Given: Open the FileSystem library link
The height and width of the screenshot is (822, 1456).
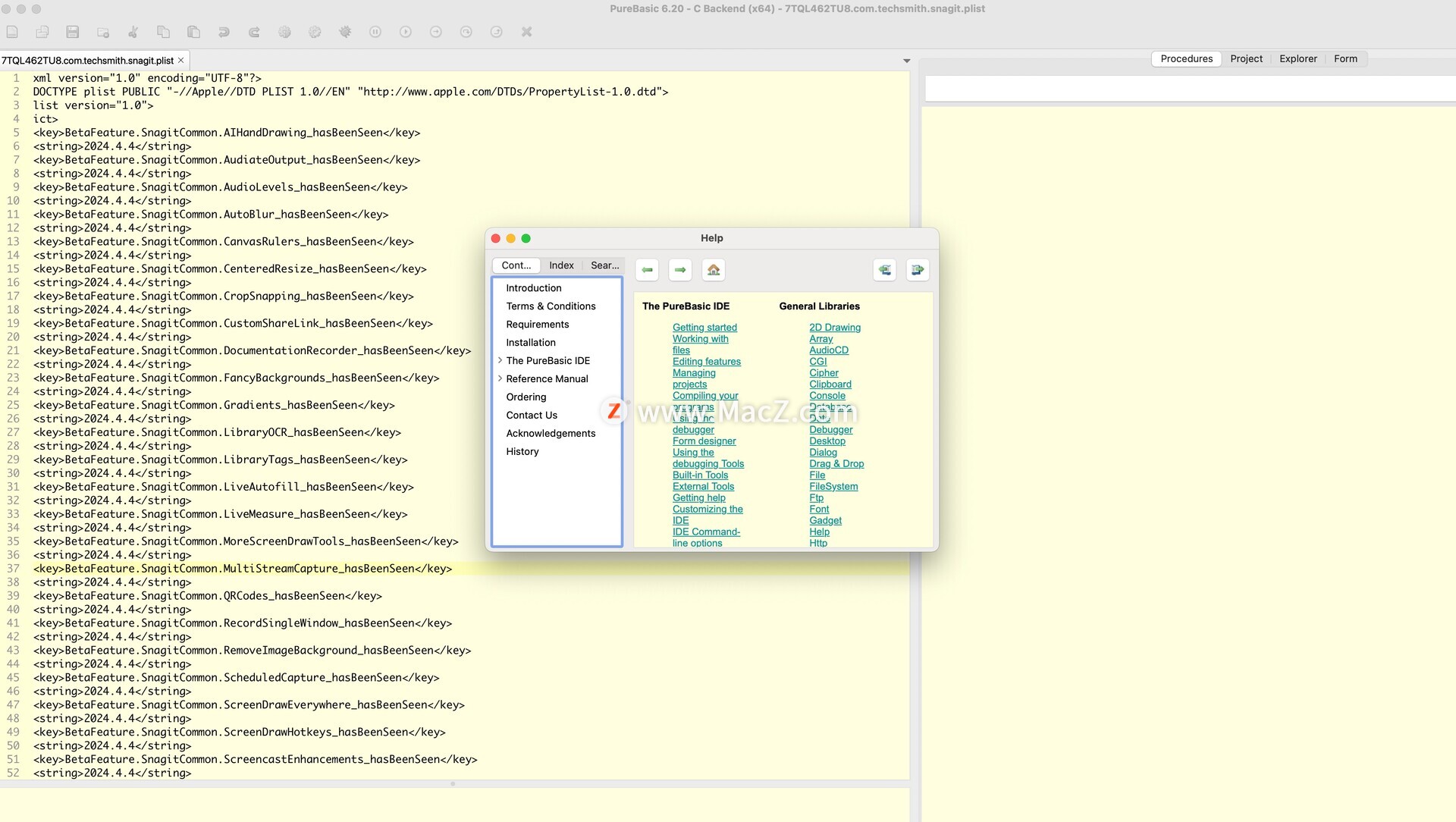Looking at the screenshot, I should 833,487.
